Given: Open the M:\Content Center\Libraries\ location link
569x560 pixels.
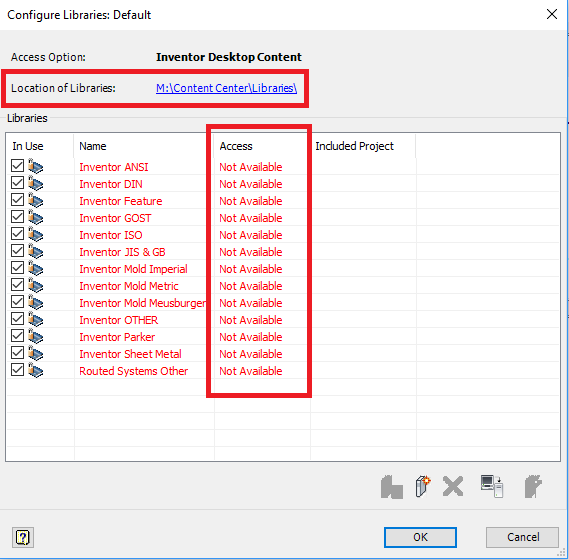Looking at the screenshot, I should [x=226, y=88].
